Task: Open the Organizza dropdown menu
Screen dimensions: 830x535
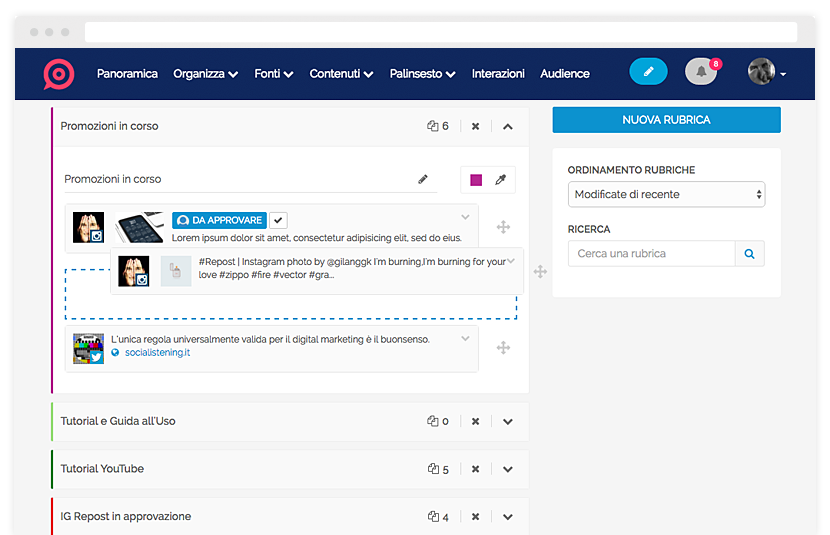Action: click(205, 74)
